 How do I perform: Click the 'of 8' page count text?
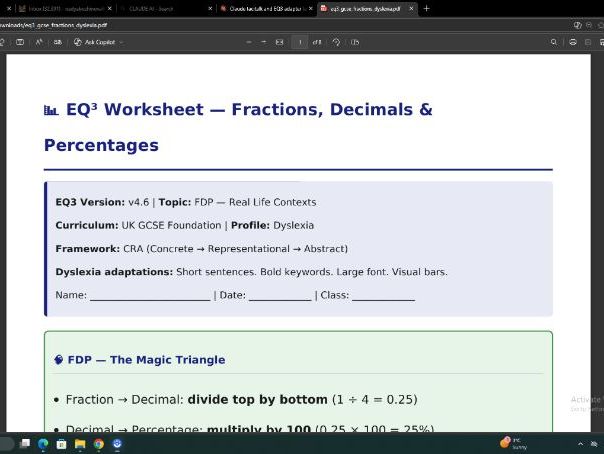[317, 42]
